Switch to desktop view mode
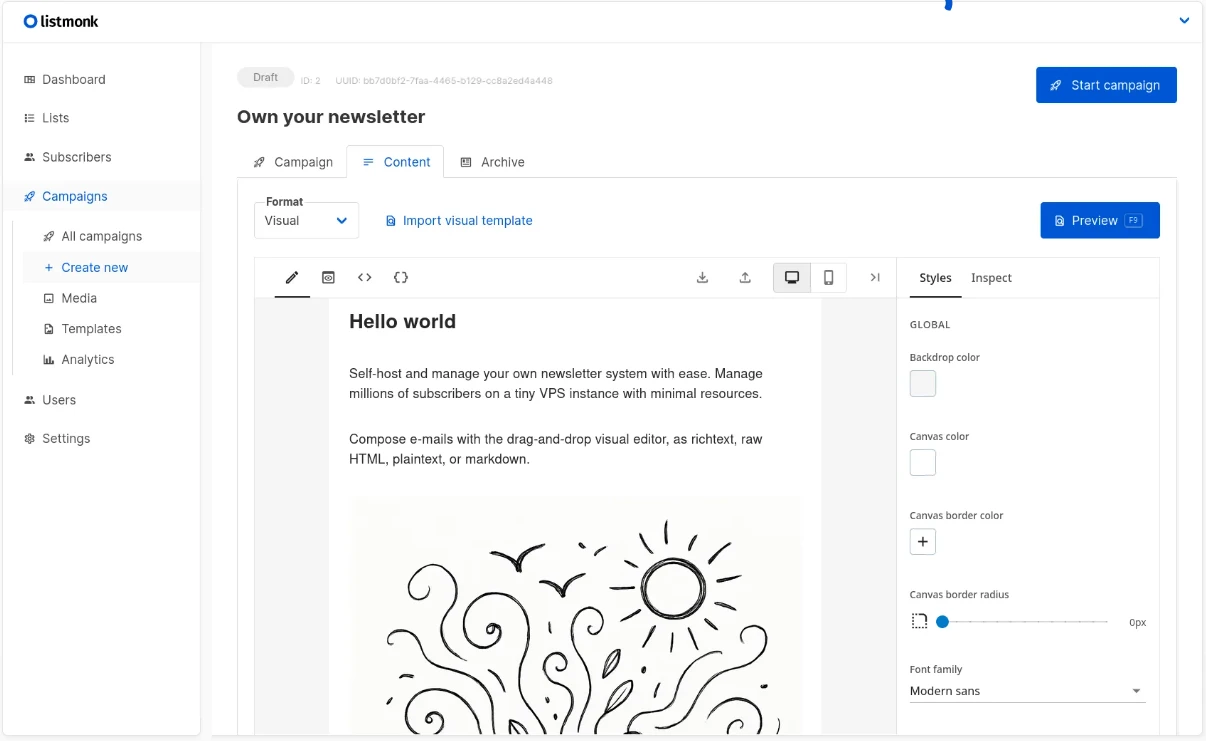 pyautogui.click(x=792, y=278)
